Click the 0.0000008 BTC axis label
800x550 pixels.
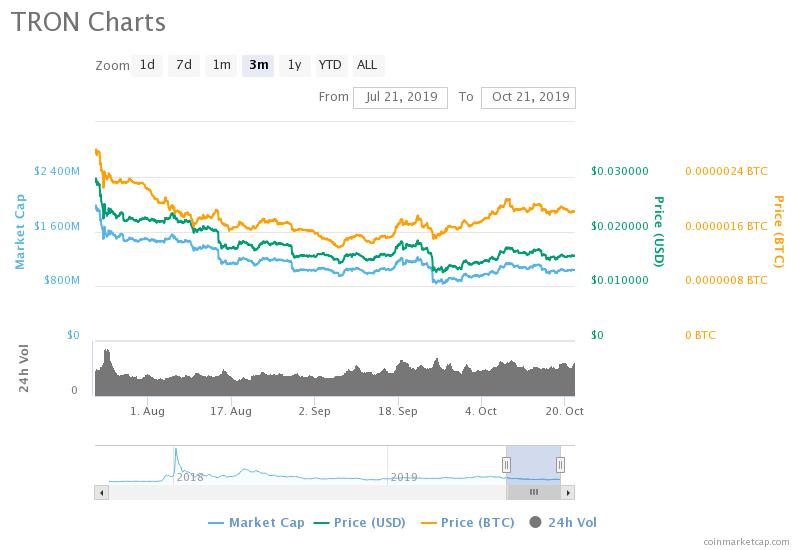(x=726, y=280)
